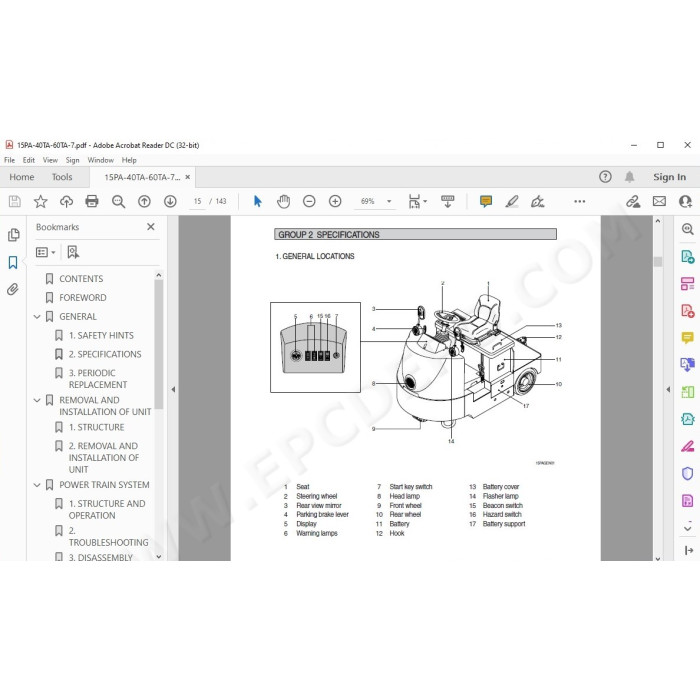This screenshot has height=700, width=700.
Task: Send file by email envelope icon
Action: [659, 201]
